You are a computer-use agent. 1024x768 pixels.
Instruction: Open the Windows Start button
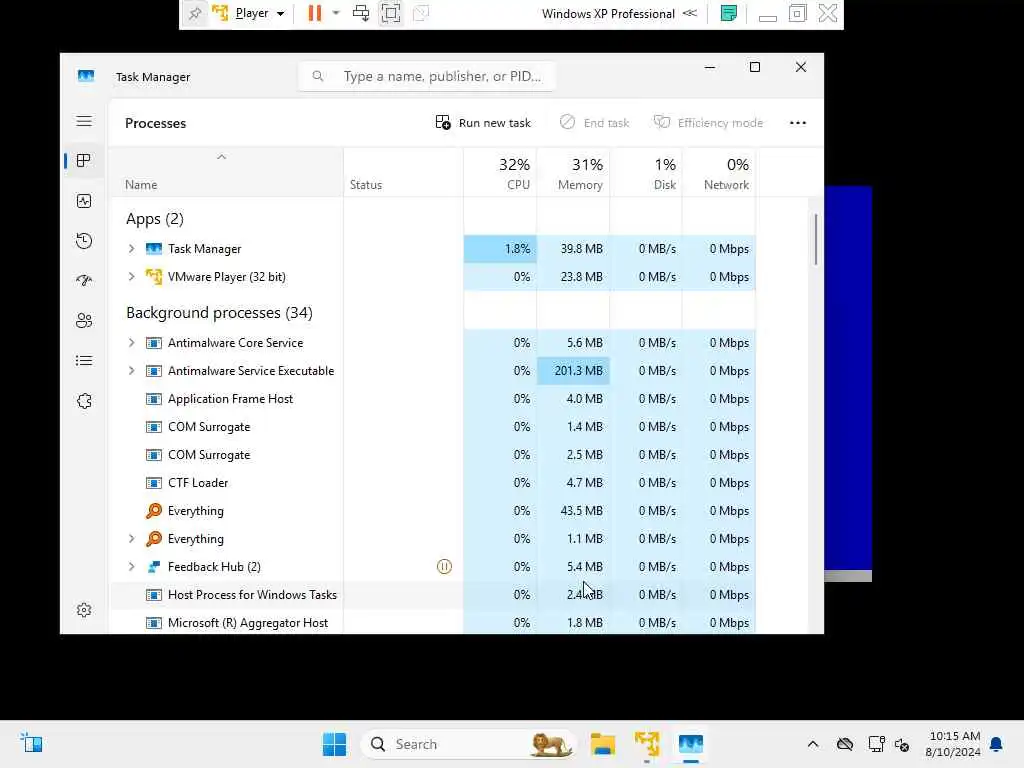pyautogui.click(x=334, y=744)
